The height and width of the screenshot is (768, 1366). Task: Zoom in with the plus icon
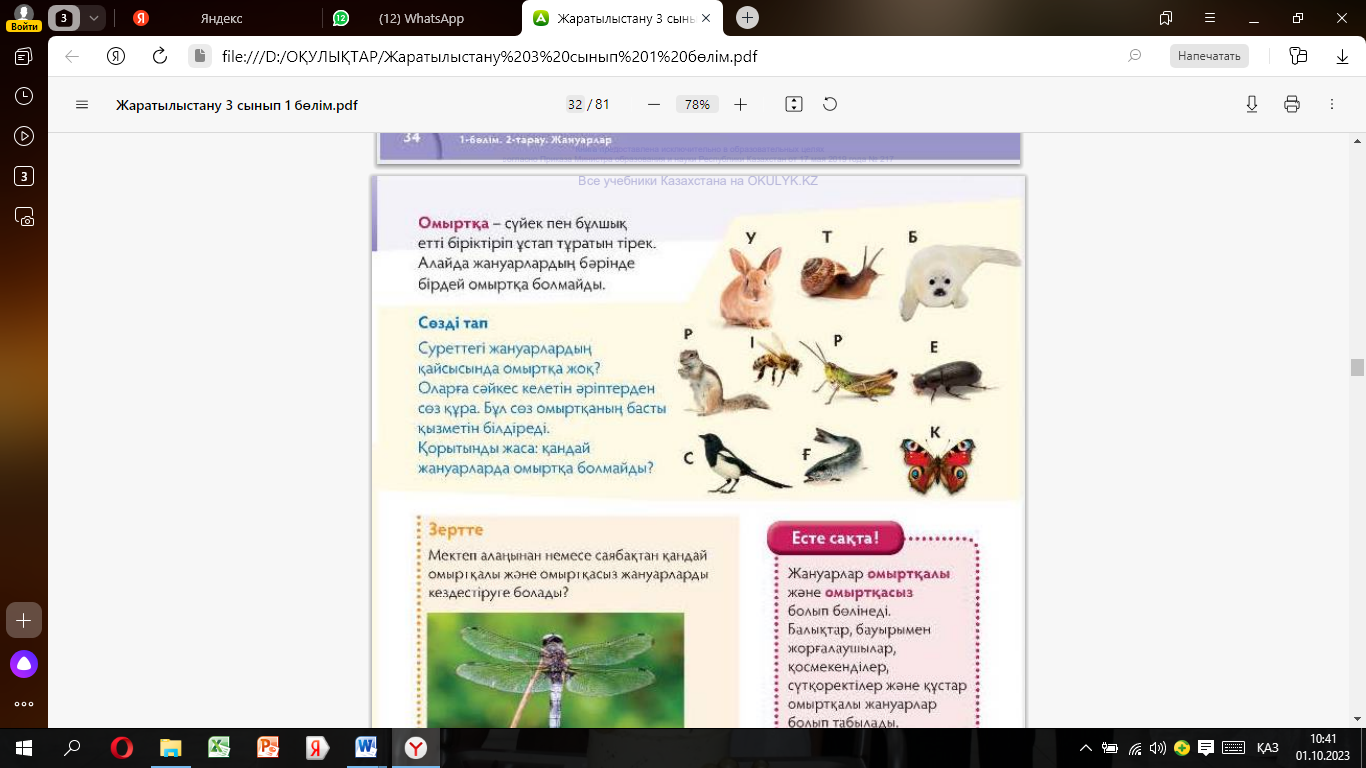[x=740, y=105]
